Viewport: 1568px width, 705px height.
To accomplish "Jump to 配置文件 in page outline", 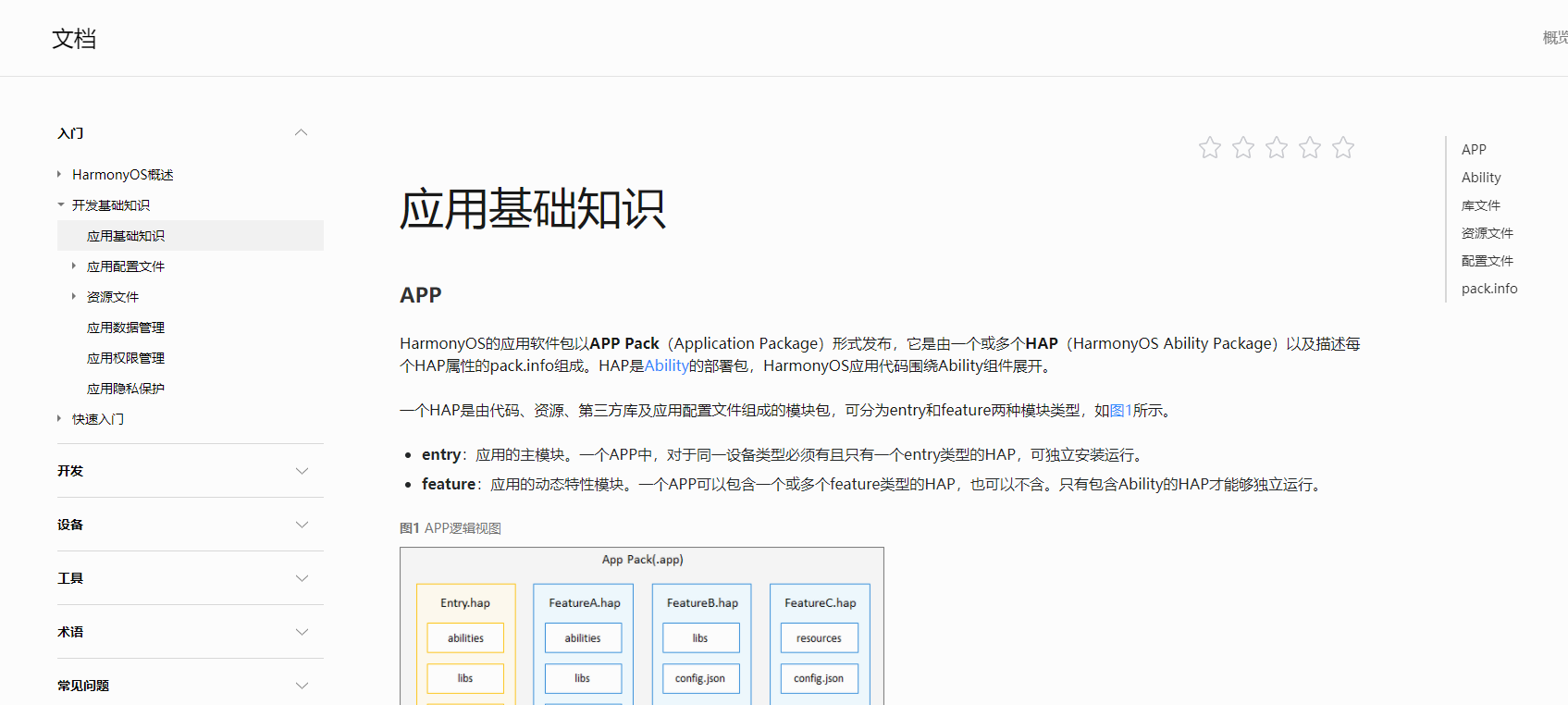I will tap(1488, 261).
